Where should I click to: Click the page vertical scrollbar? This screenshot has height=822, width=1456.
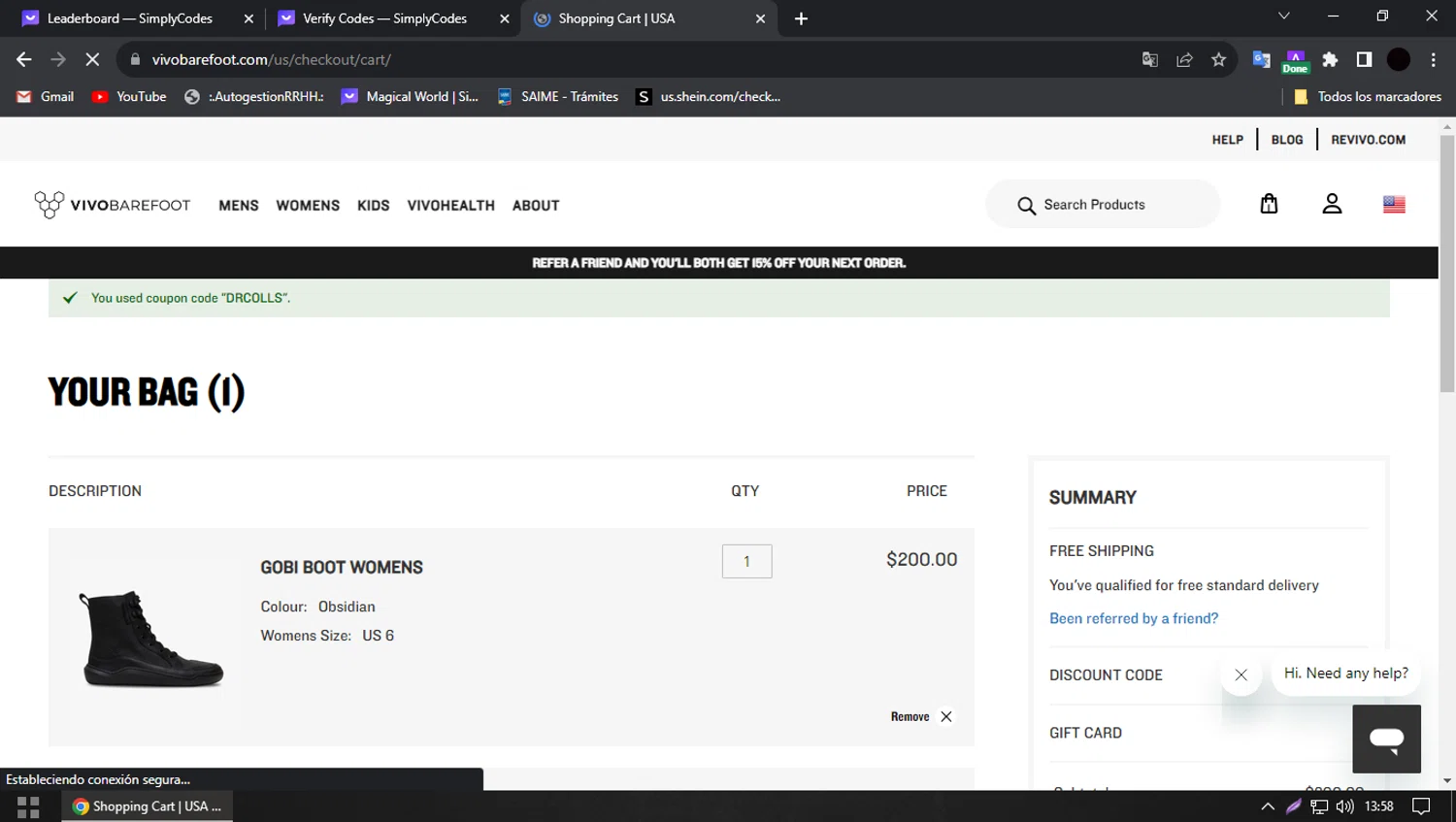pyautogui.click(x=1447, y=262)
